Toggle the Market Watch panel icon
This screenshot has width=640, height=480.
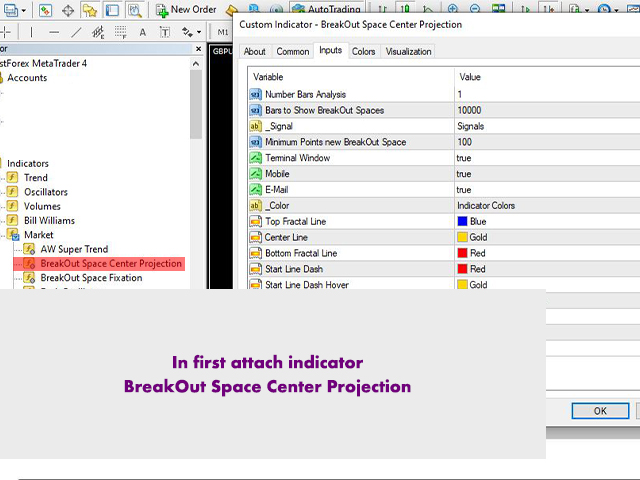coord(45,10)
